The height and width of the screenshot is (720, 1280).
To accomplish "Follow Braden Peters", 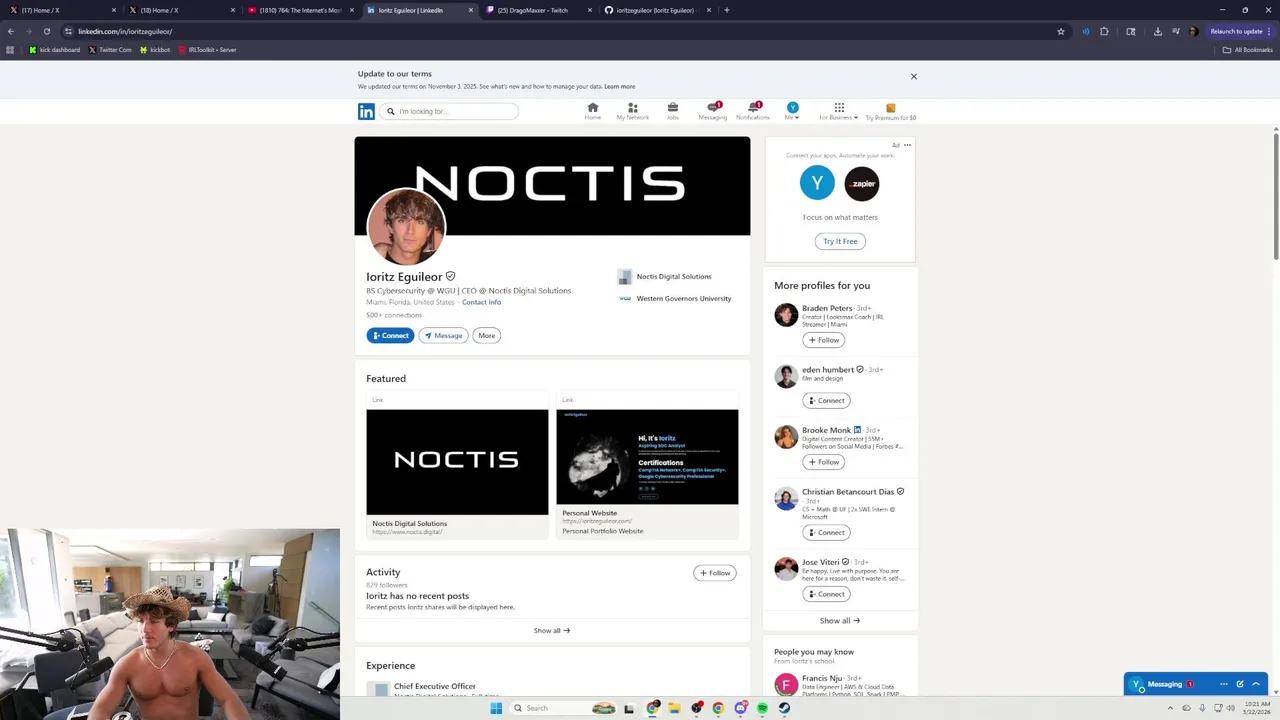I will (824, 340).
